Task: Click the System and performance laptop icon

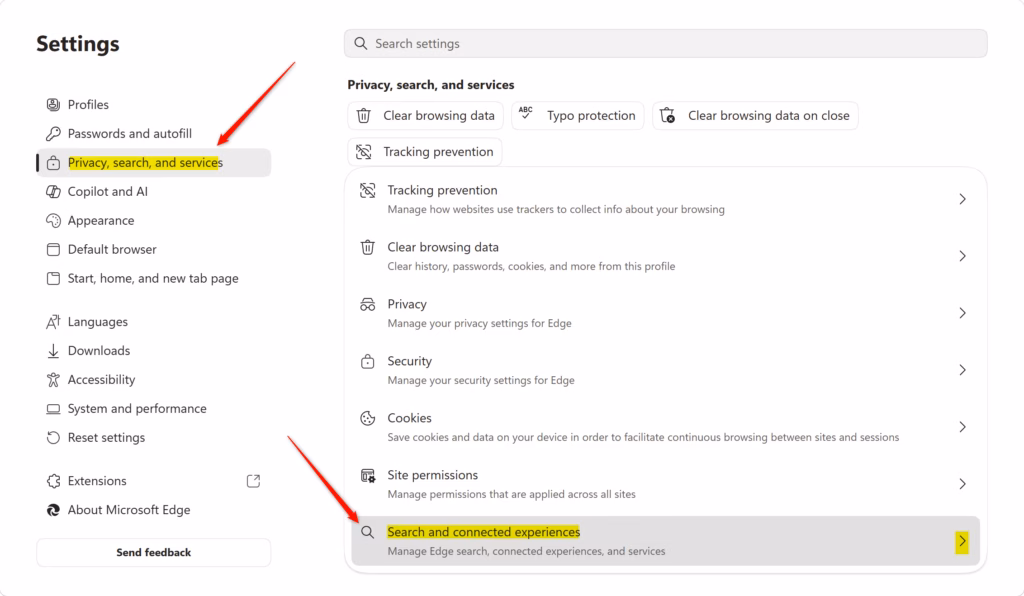Action: (53, 409)
